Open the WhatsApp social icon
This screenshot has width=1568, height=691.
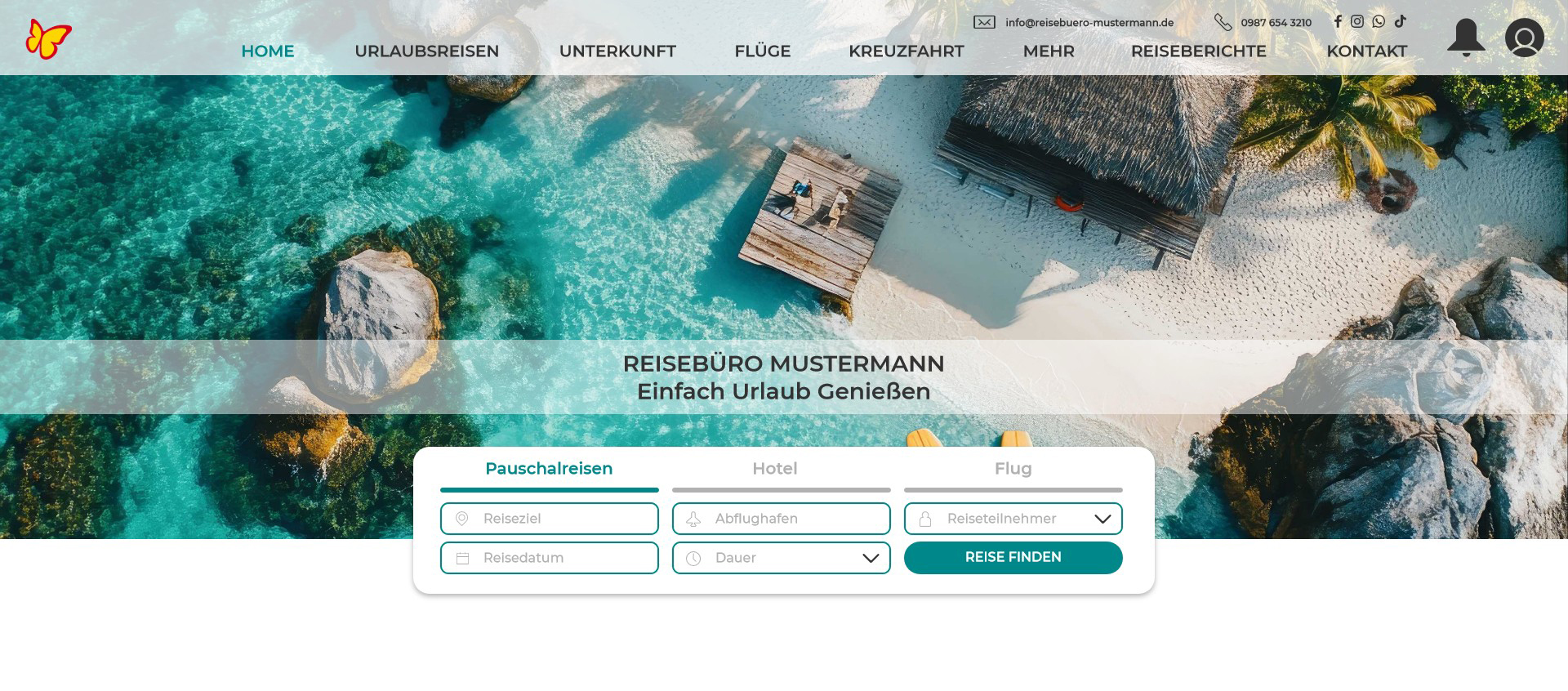1379,21
